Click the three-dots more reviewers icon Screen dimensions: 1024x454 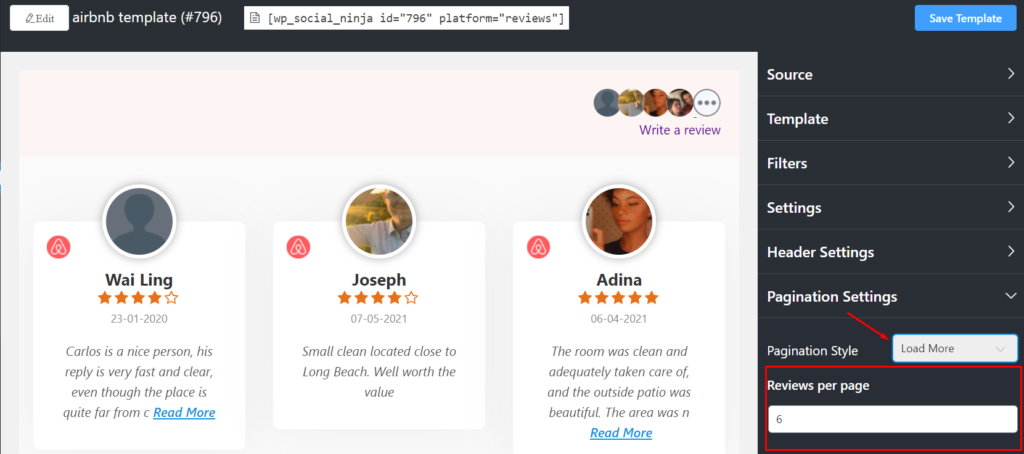[x=707, y=103]
